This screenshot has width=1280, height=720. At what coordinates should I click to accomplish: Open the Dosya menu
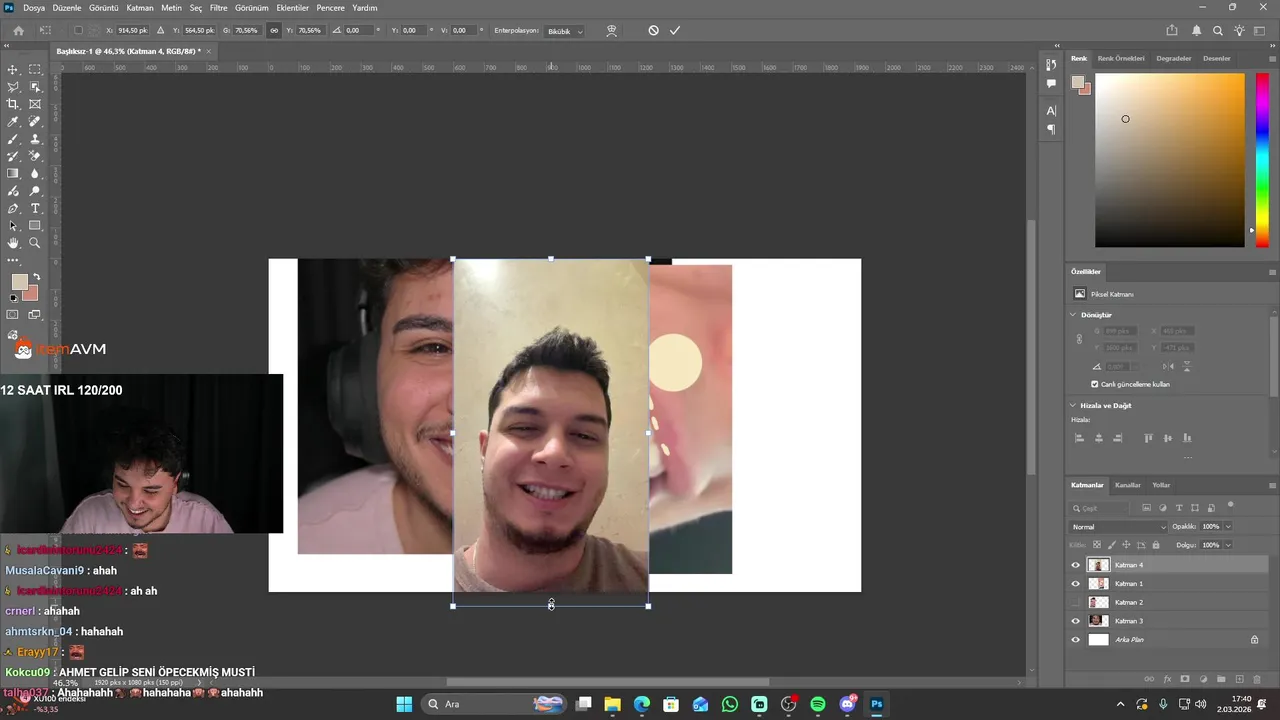34,8
